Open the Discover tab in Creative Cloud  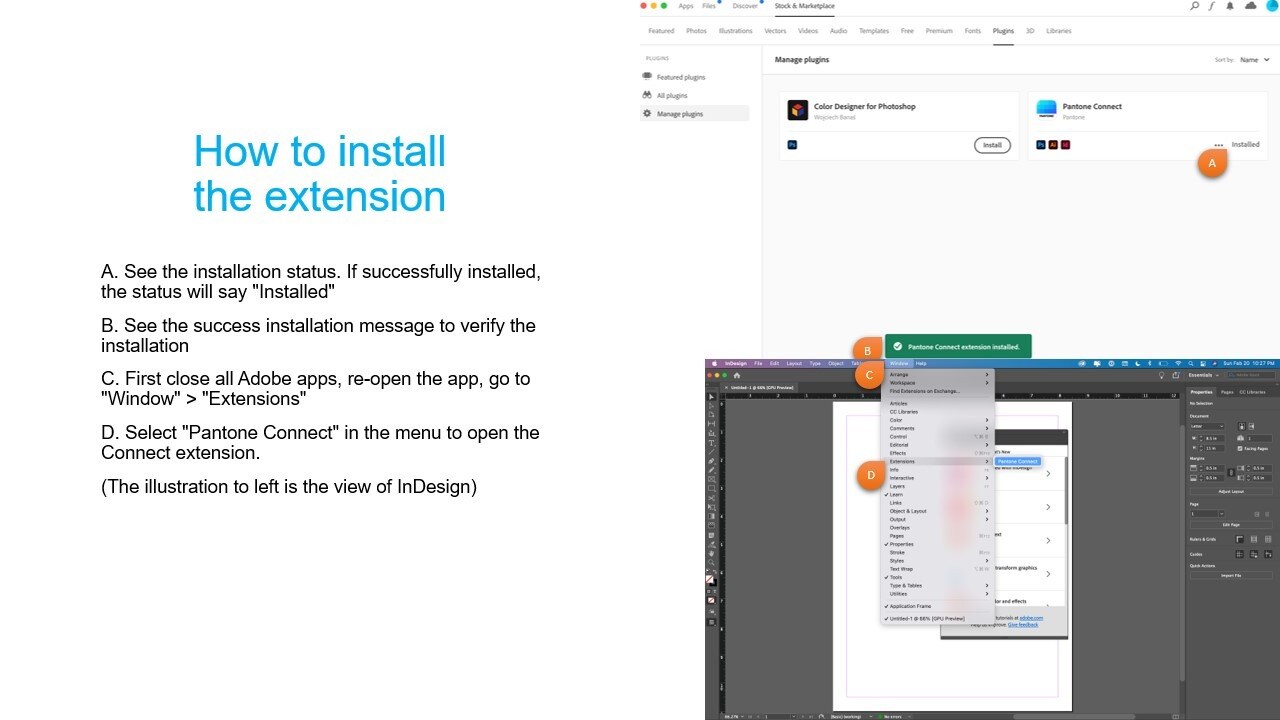pos(745,6)
